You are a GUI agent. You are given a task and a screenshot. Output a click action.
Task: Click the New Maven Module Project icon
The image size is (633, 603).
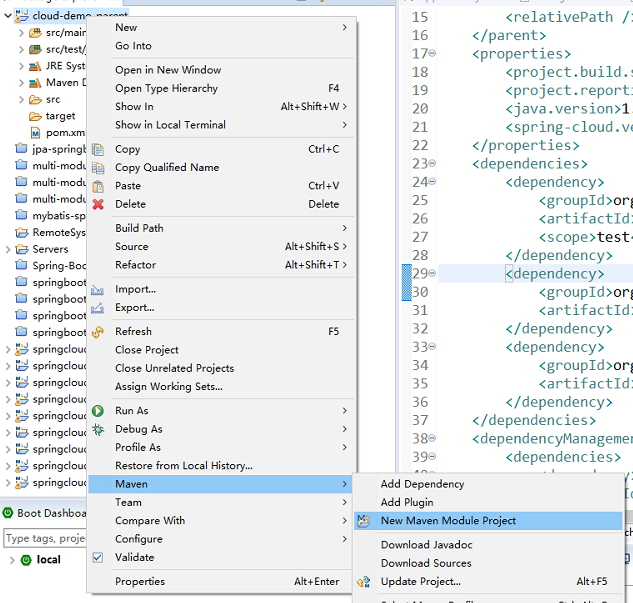pyautogui.click(x=364, y=521)
